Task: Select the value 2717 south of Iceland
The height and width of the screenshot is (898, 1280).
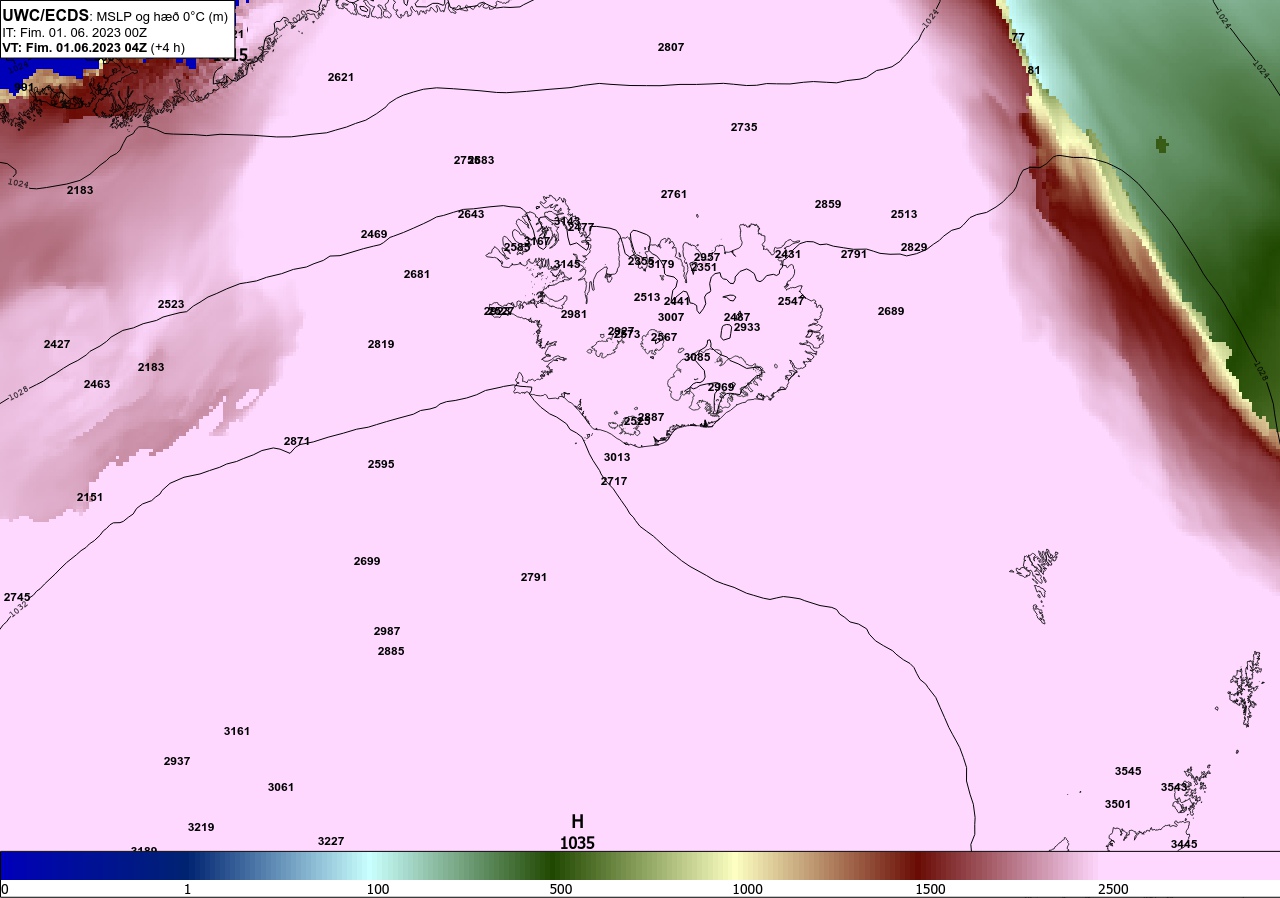Action: point(614,481)
